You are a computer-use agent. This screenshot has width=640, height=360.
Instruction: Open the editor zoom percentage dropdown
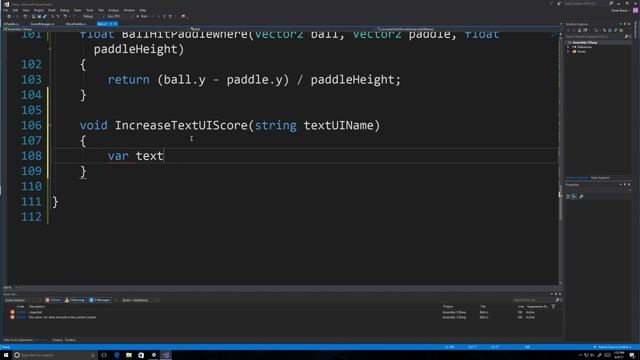tap(11, 287)
